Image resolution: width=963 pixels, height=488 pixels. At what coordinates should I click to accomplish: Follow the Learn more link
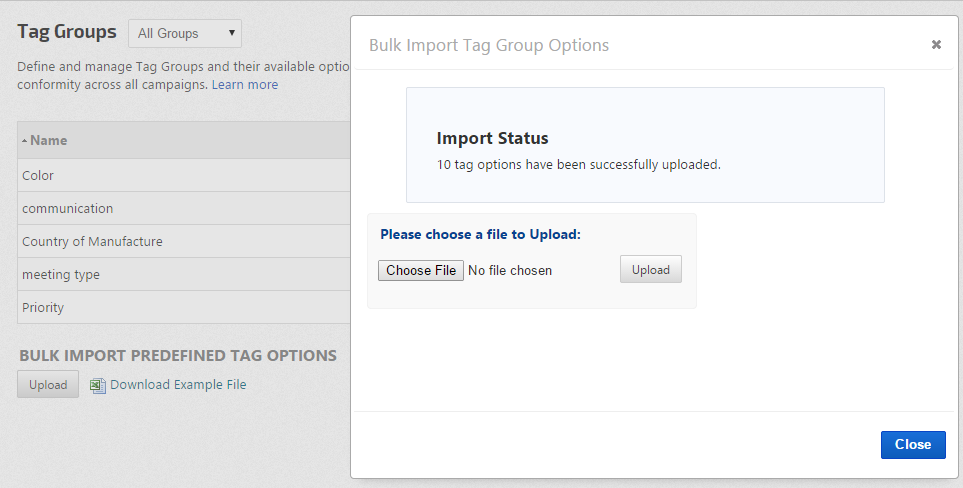coord(244,85)
